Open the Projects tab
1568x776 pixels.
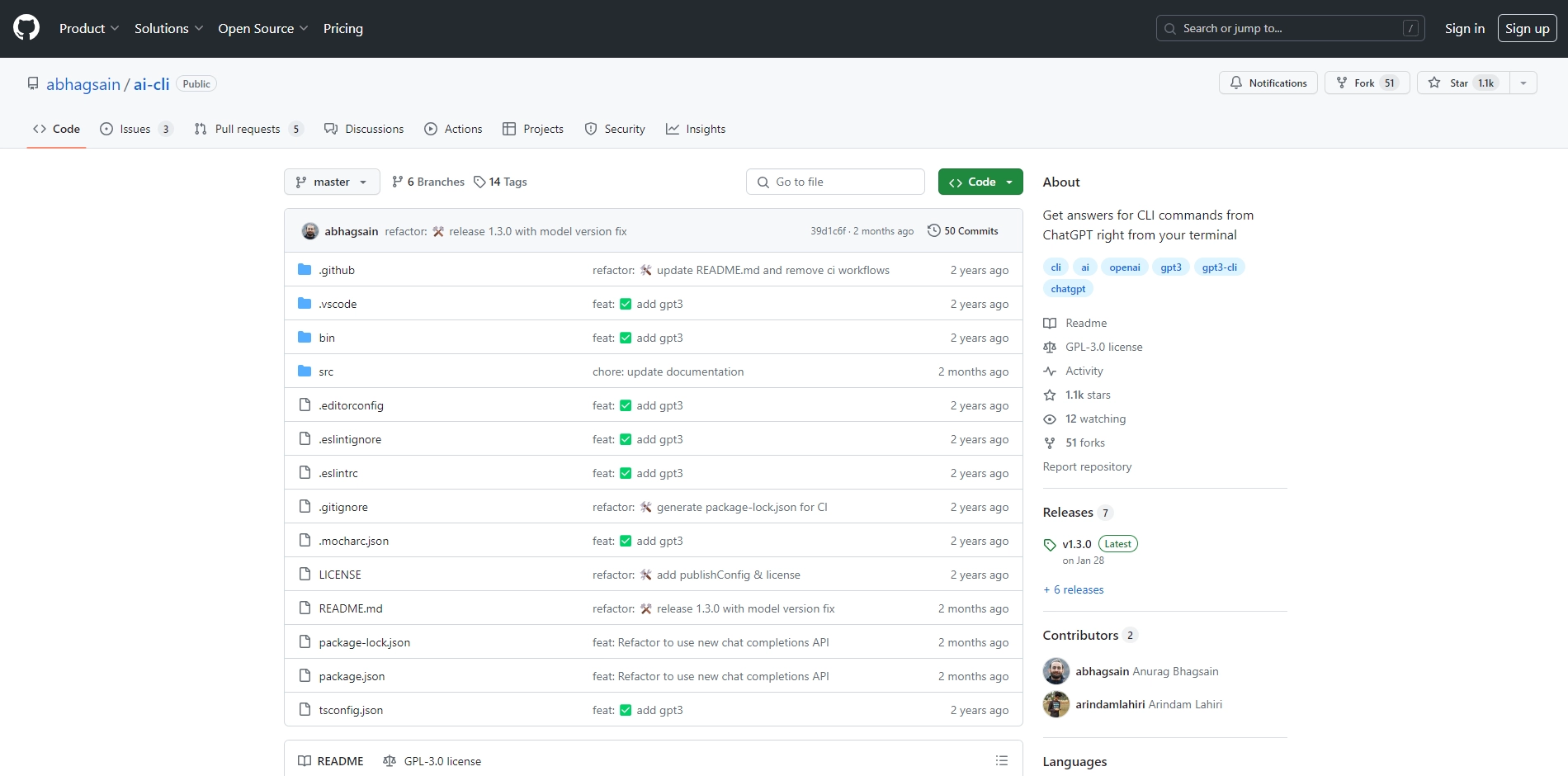click(533, 129)
